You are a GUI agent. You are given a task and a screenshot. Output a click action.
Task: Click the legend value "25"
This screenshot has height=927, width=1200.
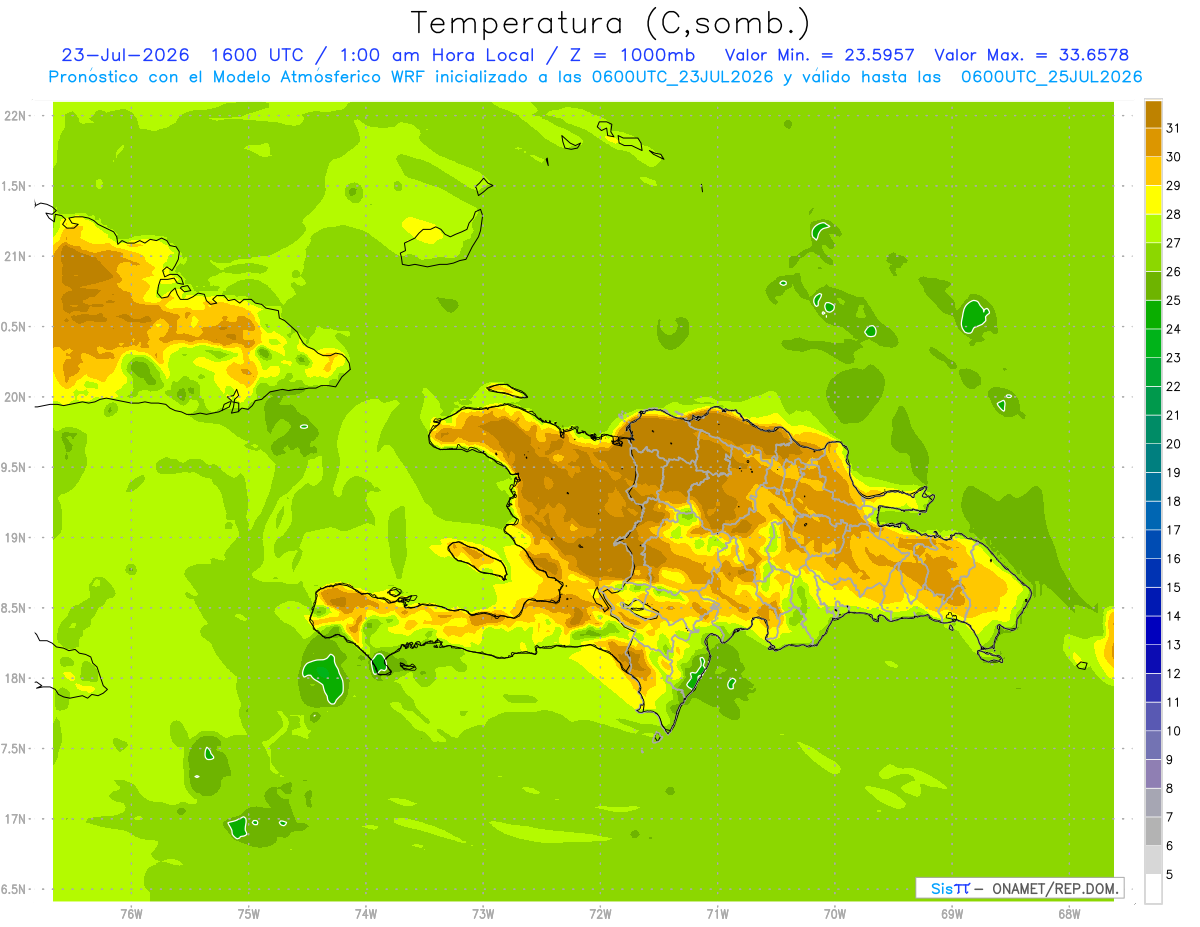pyautogui.click(x=1174, y=300)
